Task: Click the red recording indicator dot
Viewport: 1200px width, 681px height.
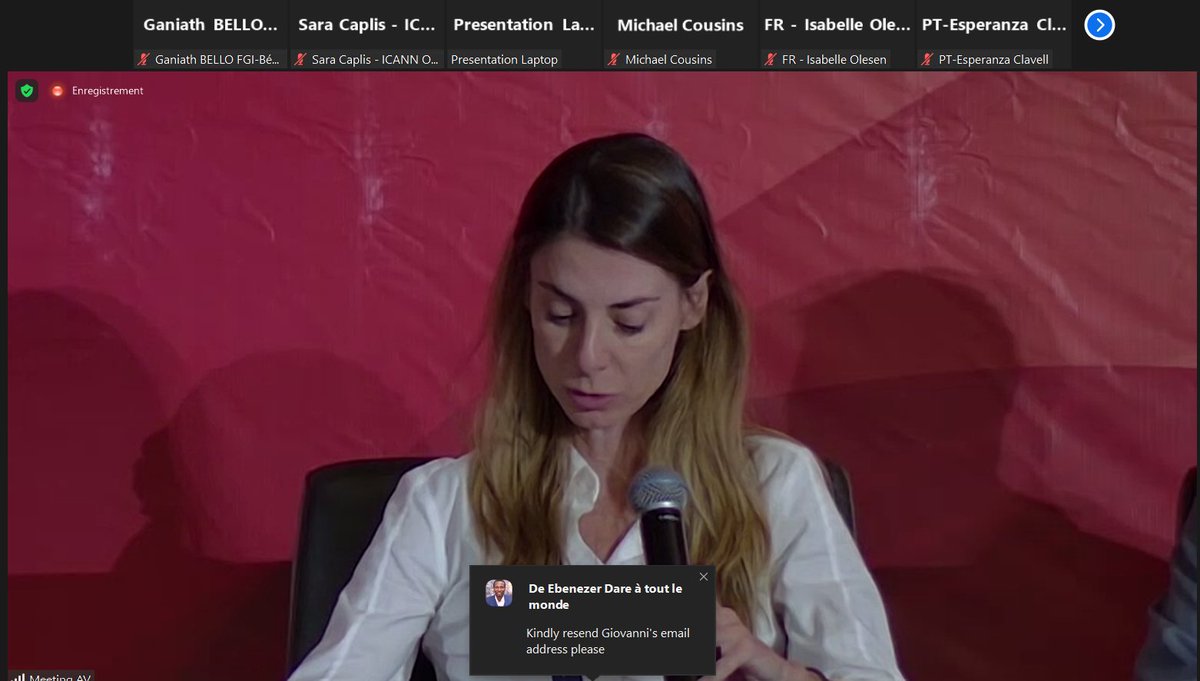Action: tap(58, 91)
